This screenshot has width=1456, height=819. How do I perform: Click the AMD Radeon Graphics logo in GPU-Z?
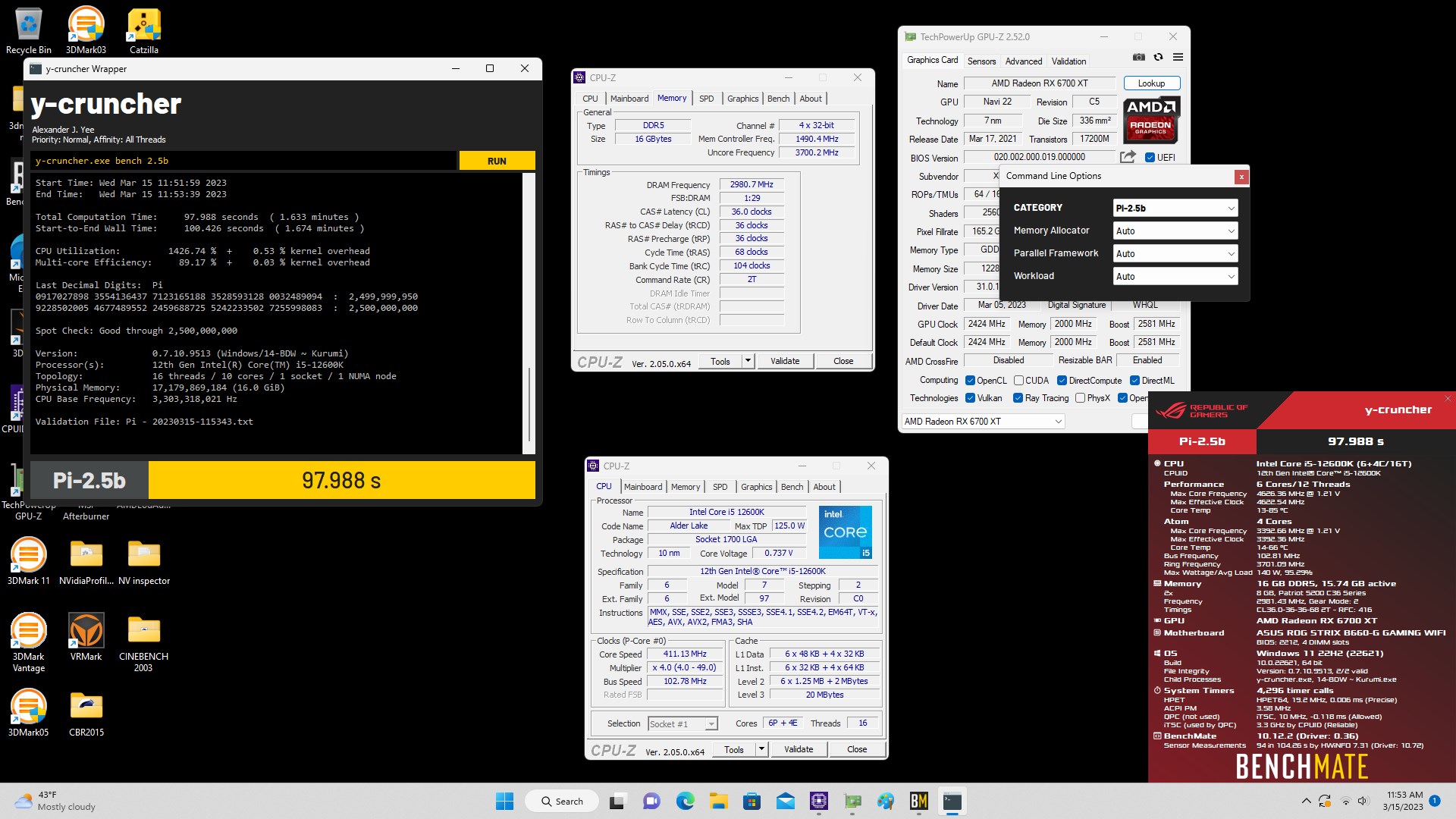(x=1151, y=121)
